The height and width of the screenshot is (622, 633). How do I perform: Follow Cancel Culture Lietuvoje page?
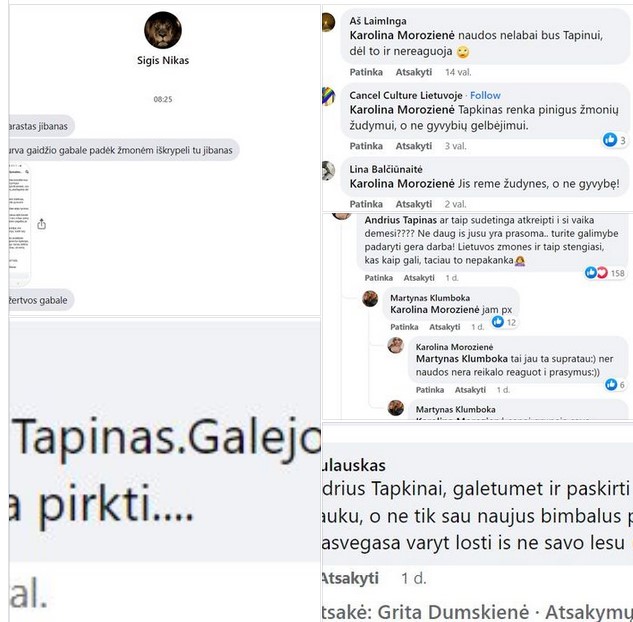coord(485,95)
